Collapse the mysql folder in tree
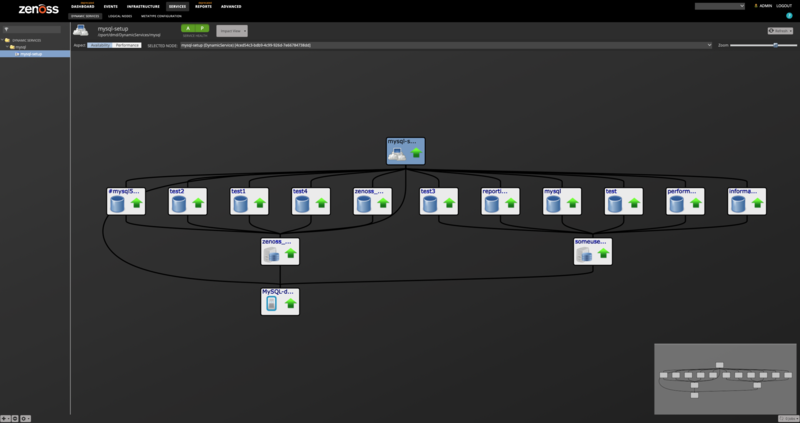Viewport: 800px width, 423px height. pos(7,46)
